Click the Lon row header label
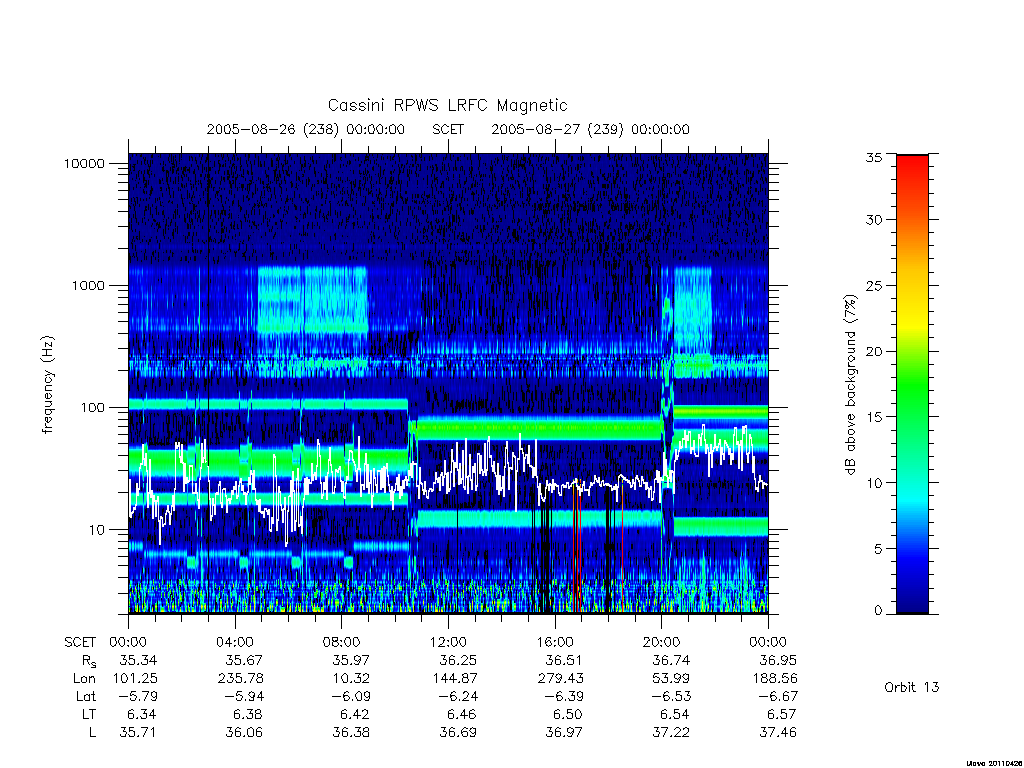Viewport: 1024px width, 768px height. point(84,679)
